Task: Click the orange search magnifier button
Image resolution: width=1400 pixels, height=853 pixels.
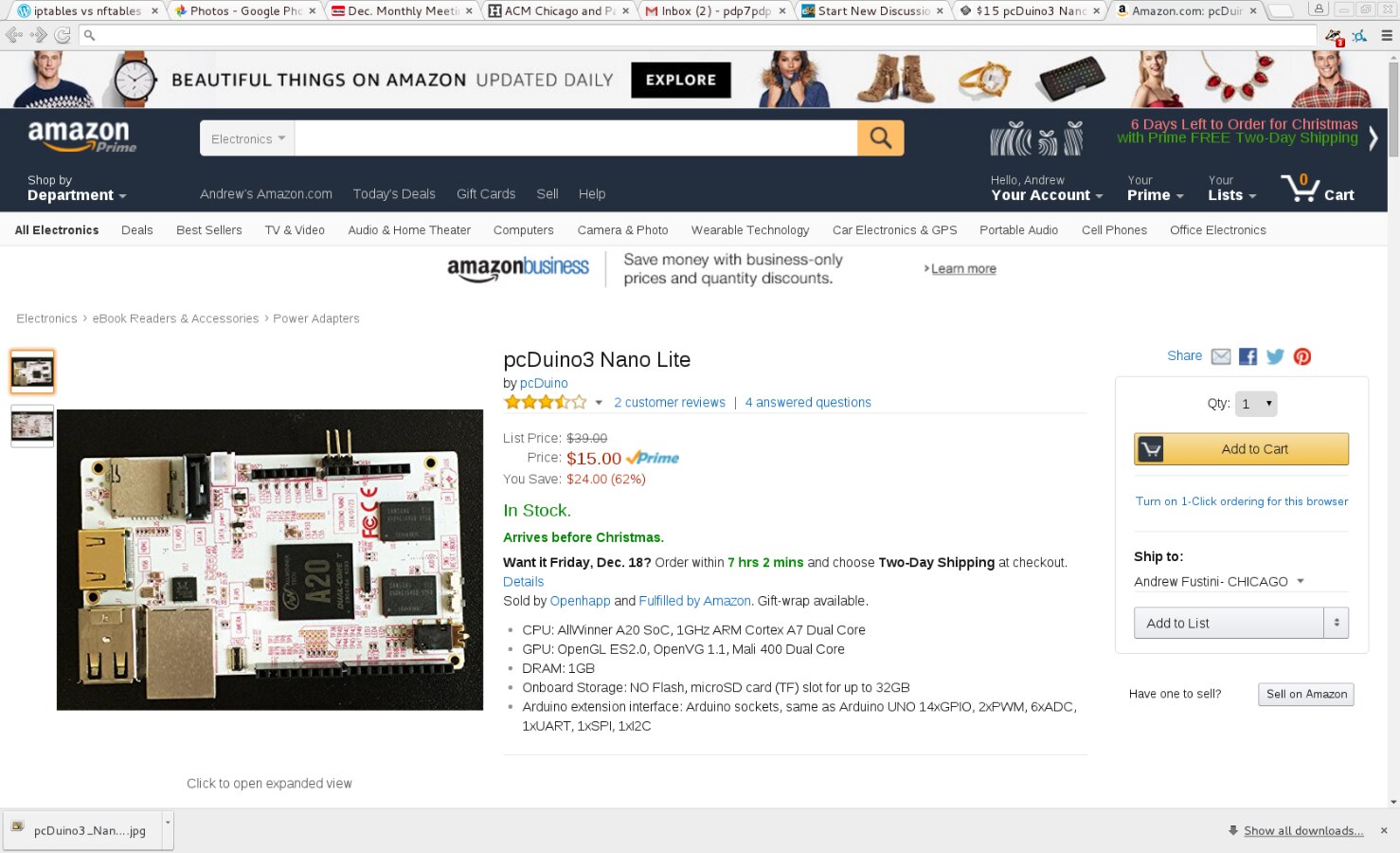Action: point(880,138)
